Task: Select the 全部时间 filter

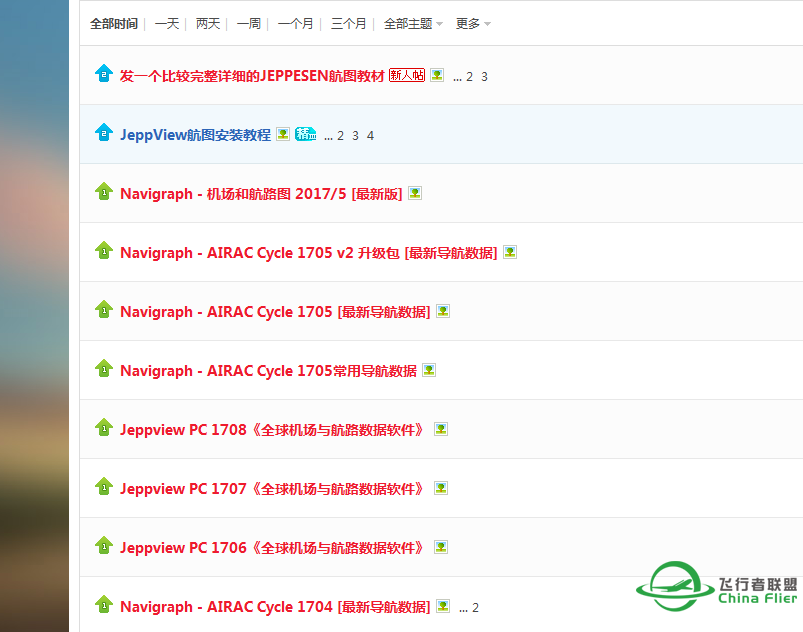Action: [x=114, y=23]
